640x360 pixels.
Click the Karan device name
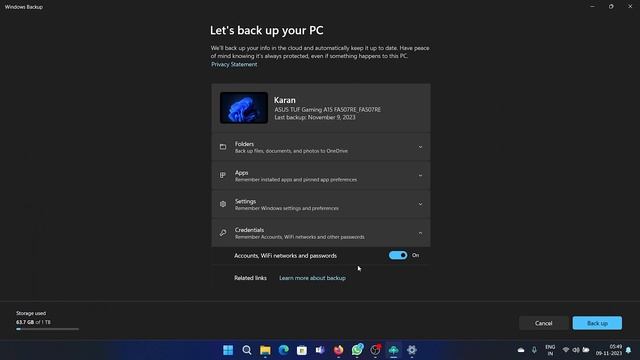point(284,100)
